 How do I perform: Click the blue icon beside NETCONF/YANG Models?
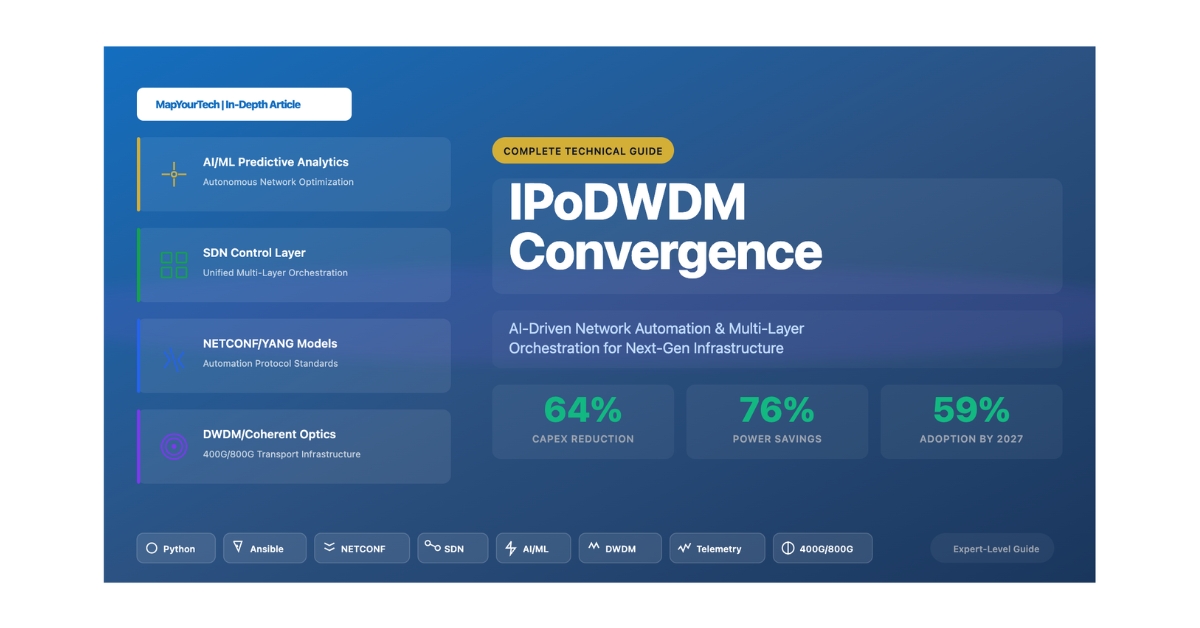pyautogui.click(x=174, y=356)
